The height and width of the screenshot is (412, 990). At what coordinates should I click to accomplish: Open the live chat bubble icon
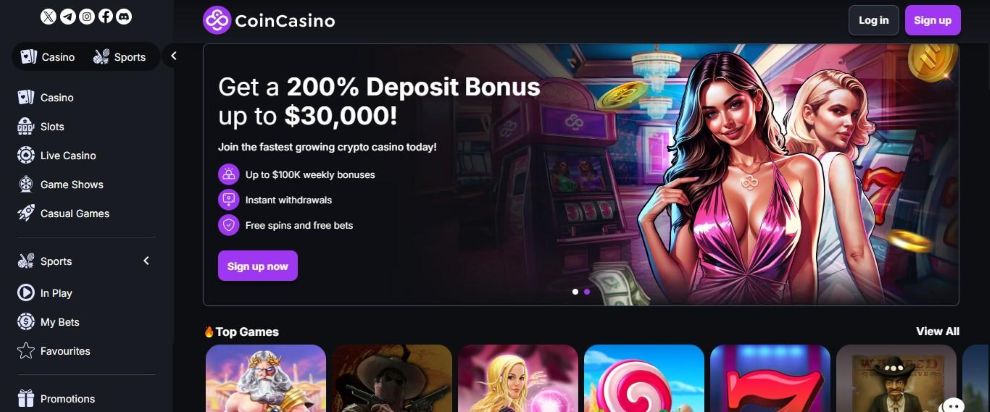pyautogui.click(x=951, y=404)
